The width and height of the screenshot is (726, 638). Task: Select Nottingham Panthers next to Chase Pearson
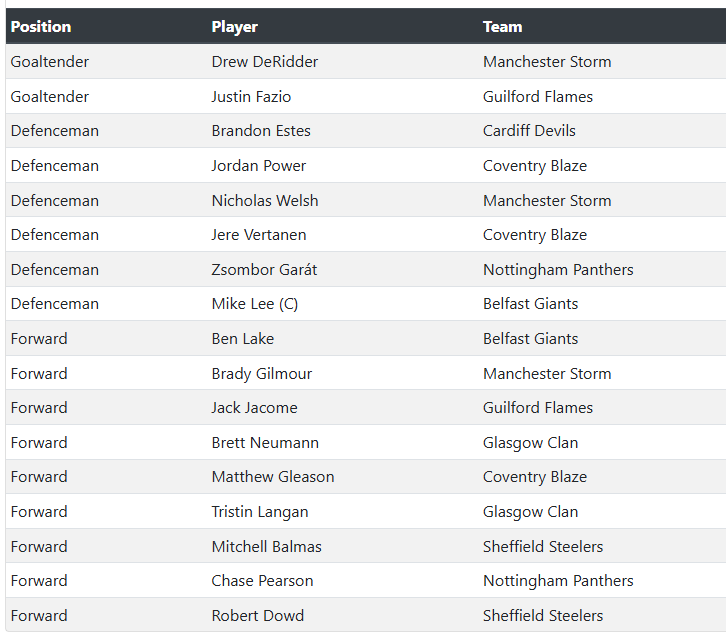pyautogui.click(x=558, y=581)
